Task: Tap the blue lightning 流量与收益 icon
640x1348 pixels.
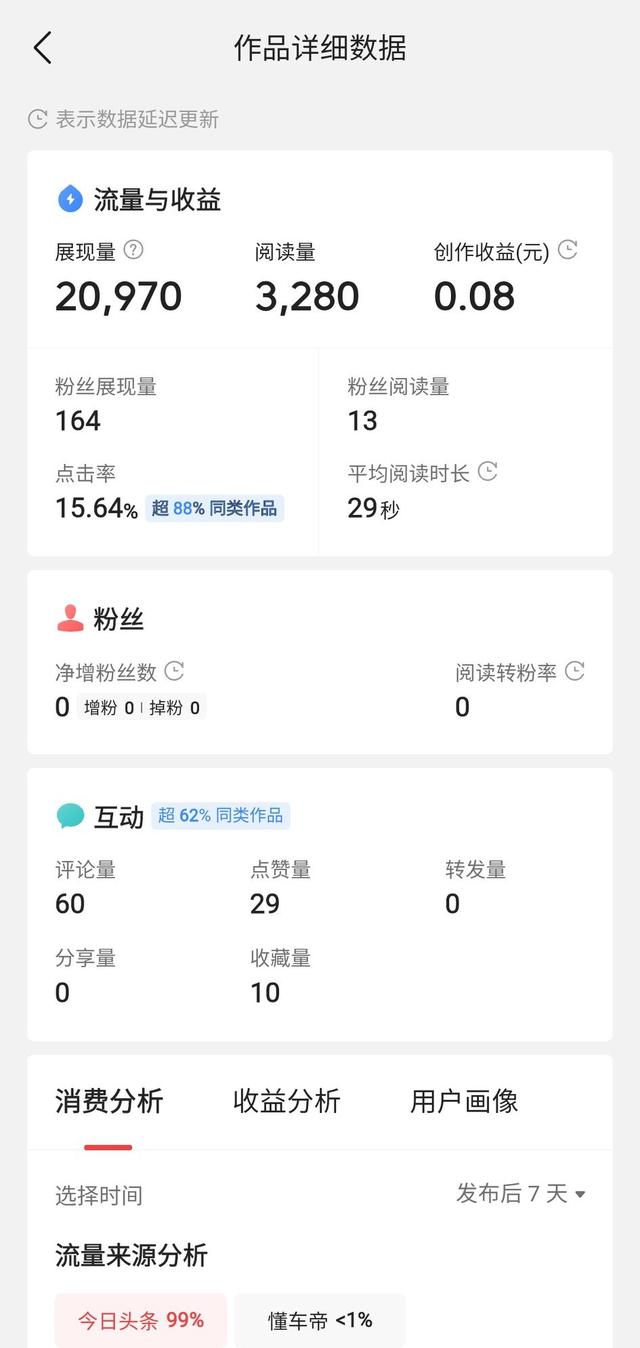Action: point(70,199)
